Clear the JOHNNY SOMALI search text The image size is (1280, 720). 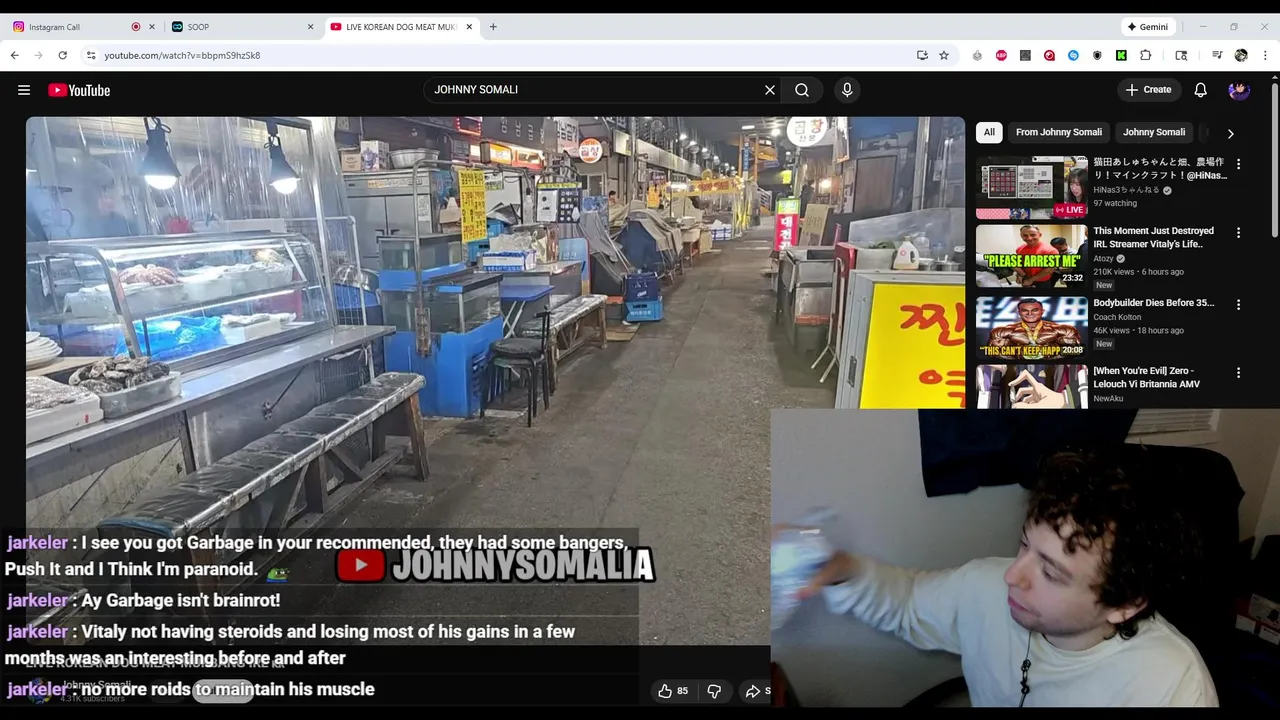pos(770,90)
